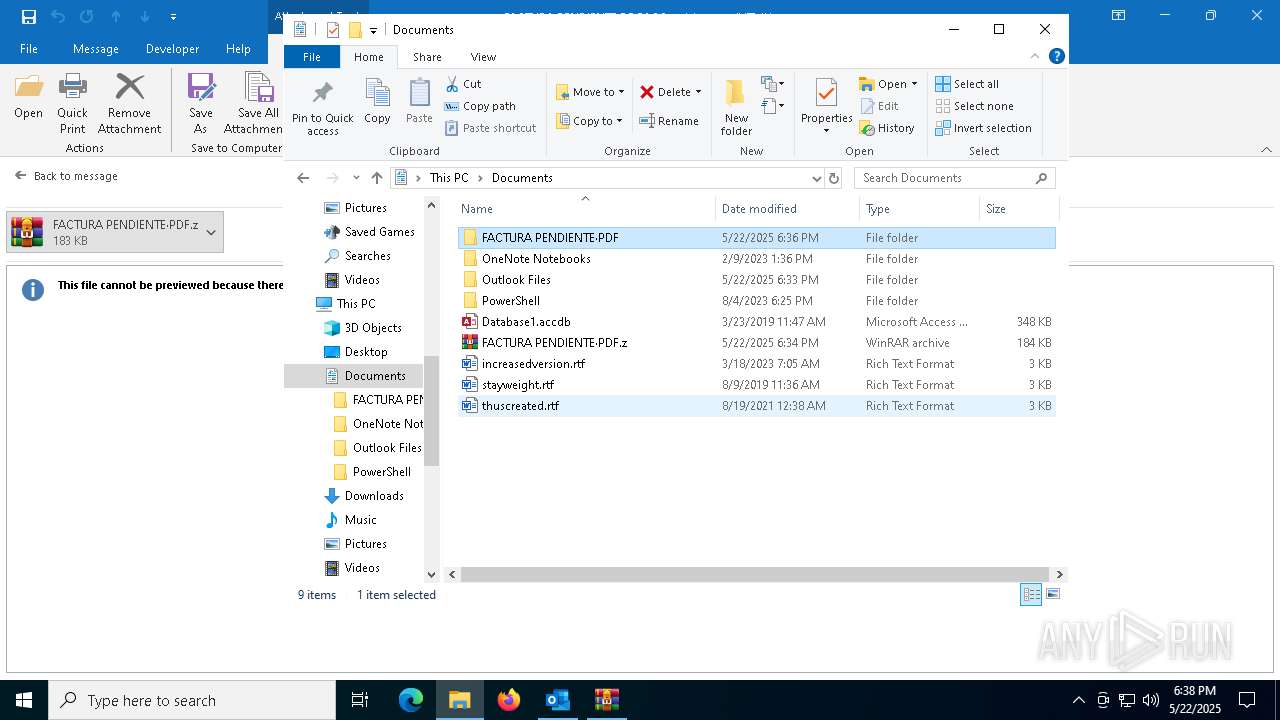The image size is (1280, 720).
Task: Click the Copy icon in Clipboard group
Action: [377, 95]
